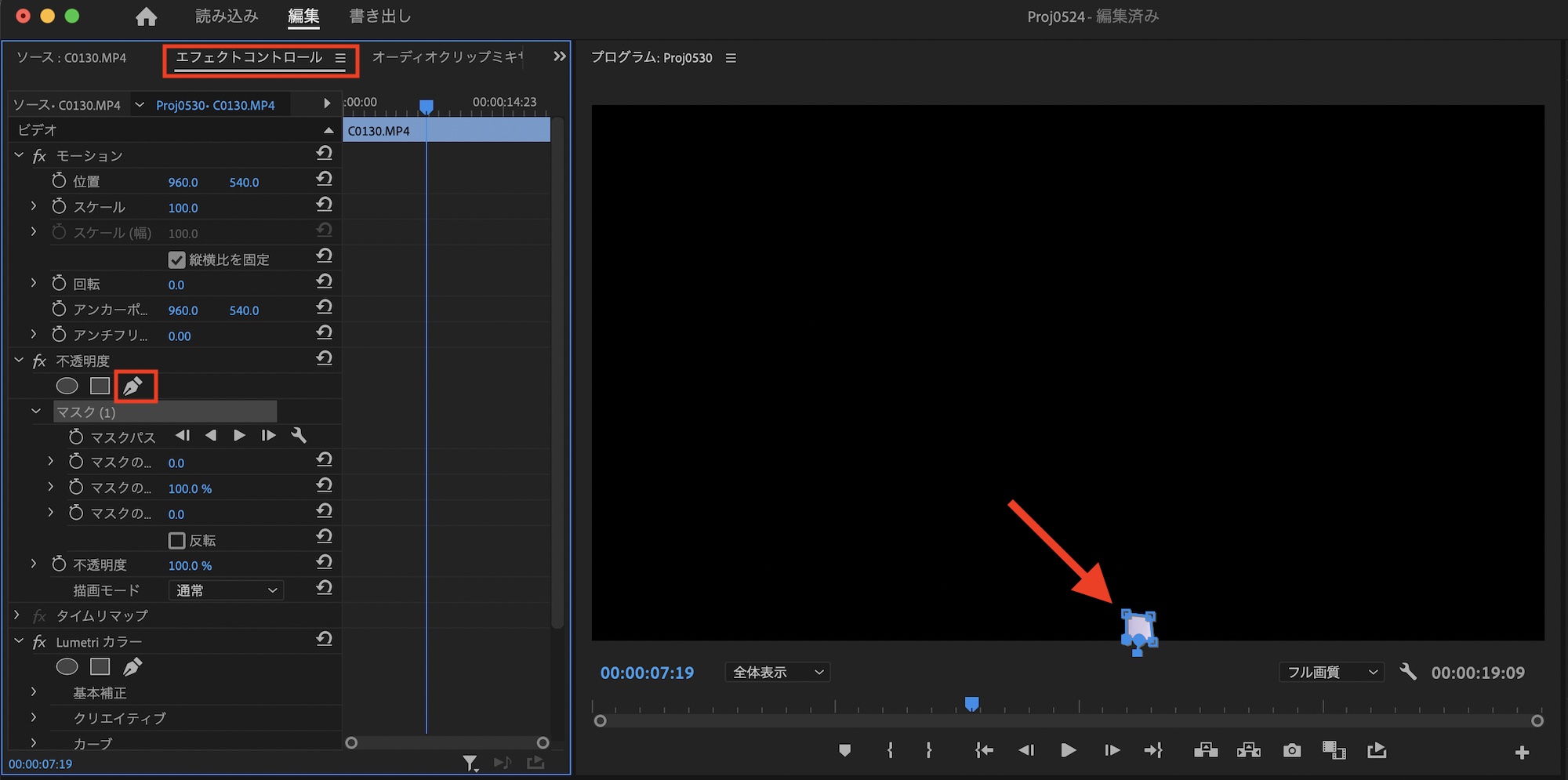Create an ellipse mask under Opacity

(67, 386)
